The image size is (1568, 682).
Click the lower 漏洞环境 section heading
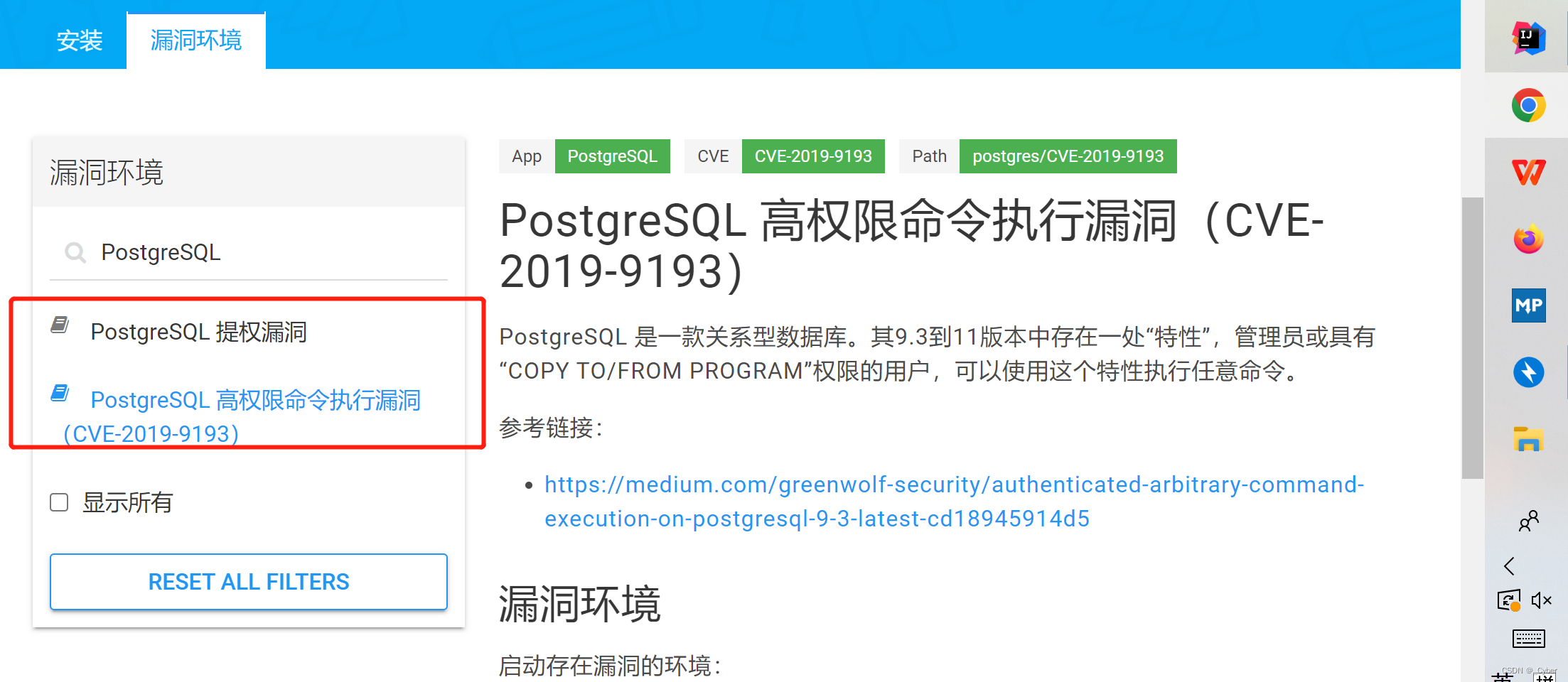580,605
